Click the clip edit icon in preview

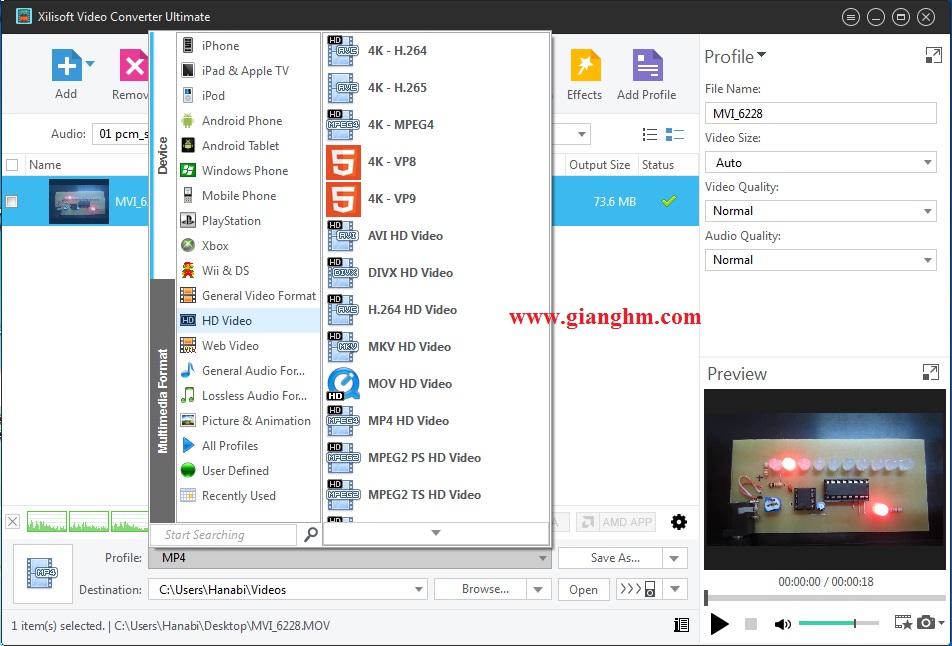pyautogui.click(x=903, y=622)
